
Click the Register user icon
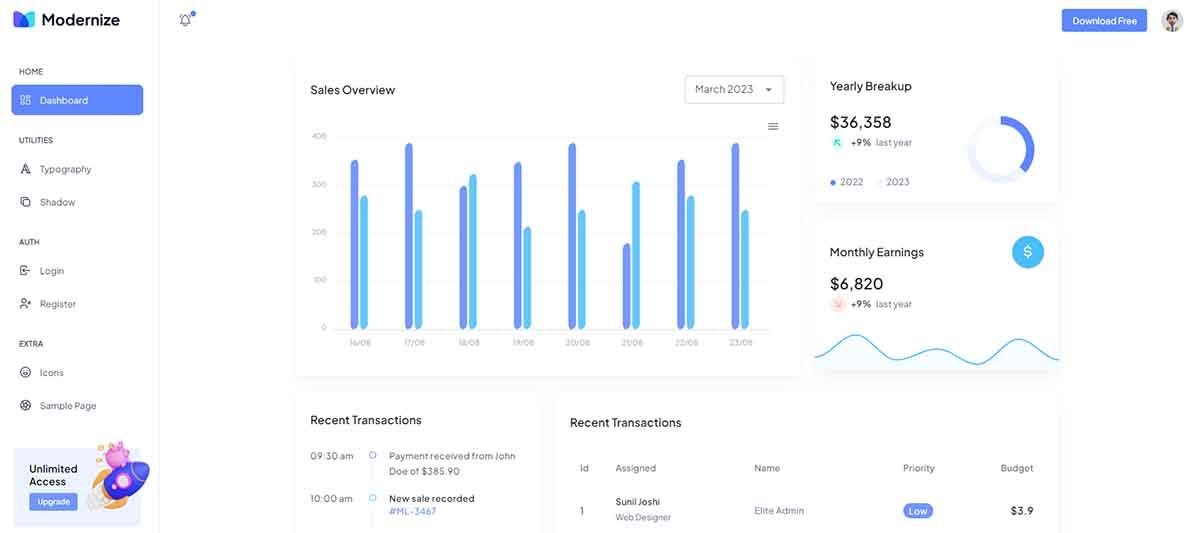coord(26,304)
